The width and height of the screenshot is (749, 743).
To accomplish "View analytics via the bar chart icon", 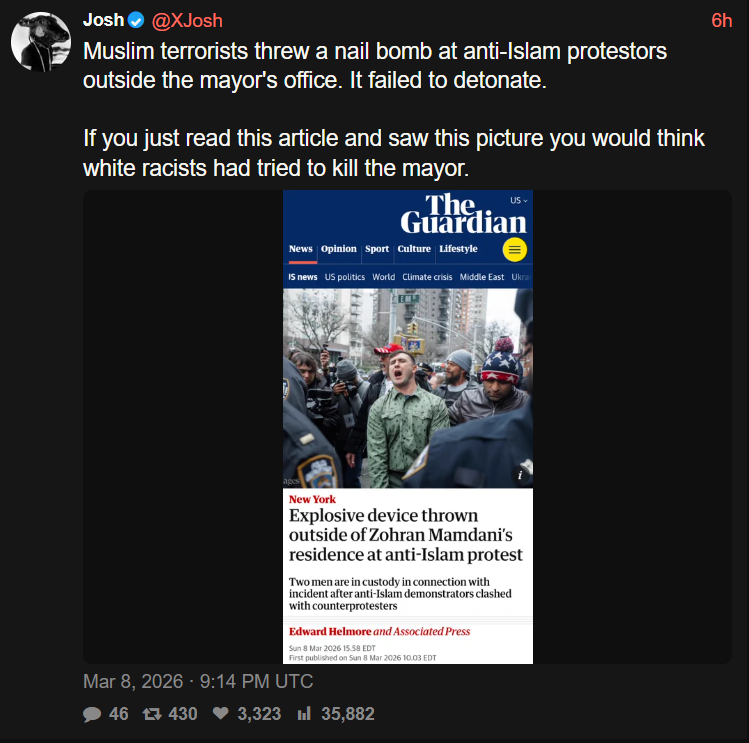I will tap(304, 713).
